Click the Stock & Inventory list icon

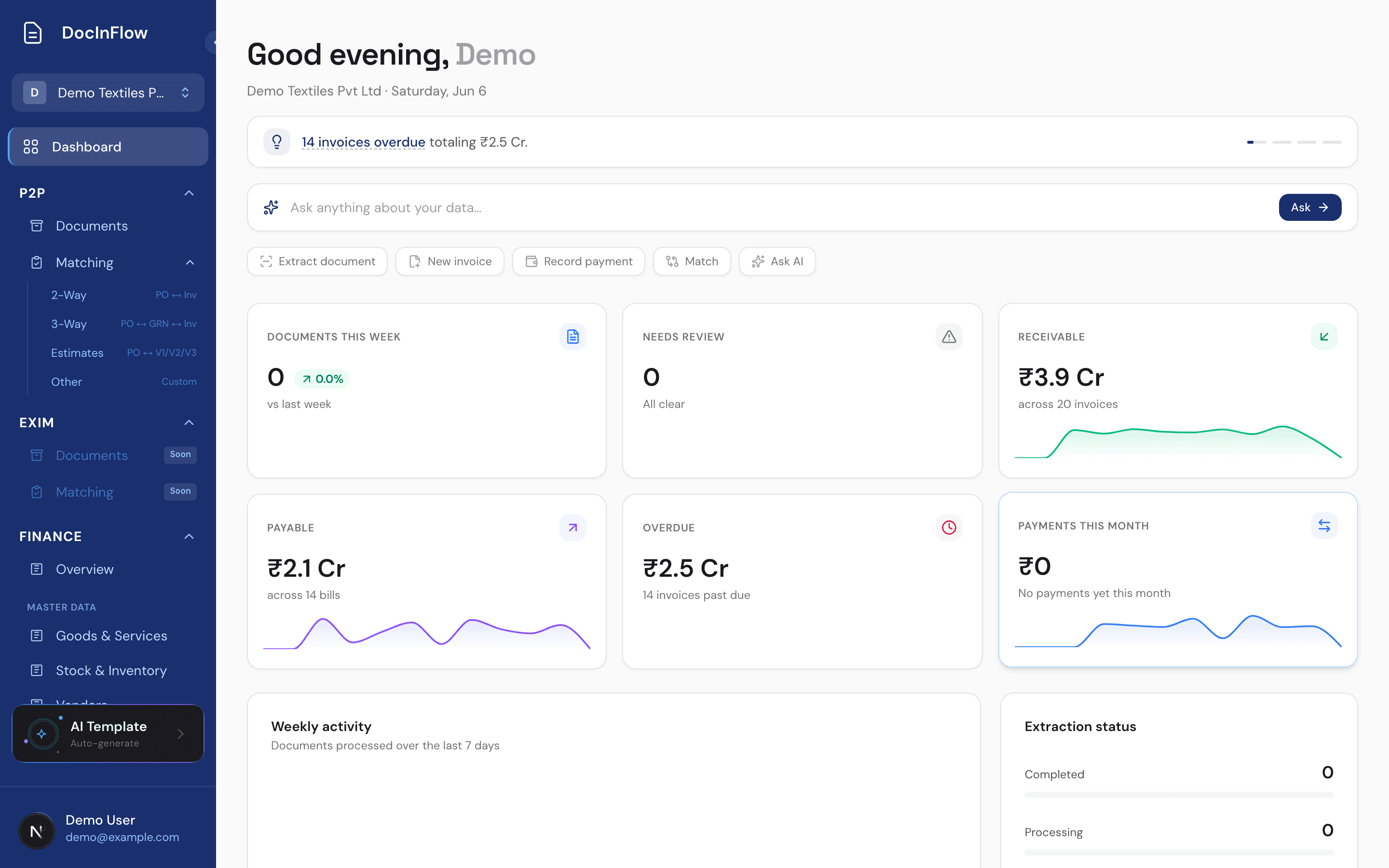pyautogui.click(x=37, y=670)
